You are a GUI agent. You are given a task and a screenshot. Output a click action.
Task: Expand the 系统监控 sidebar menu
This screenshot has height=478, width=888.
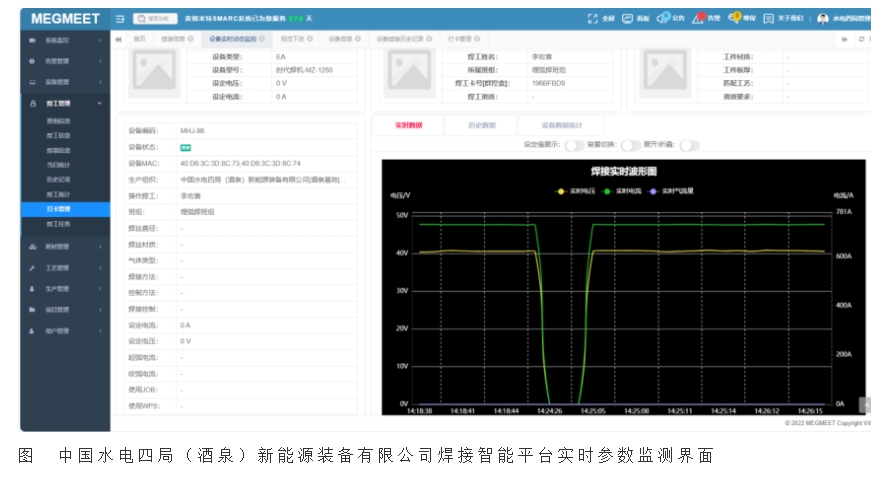65,40
